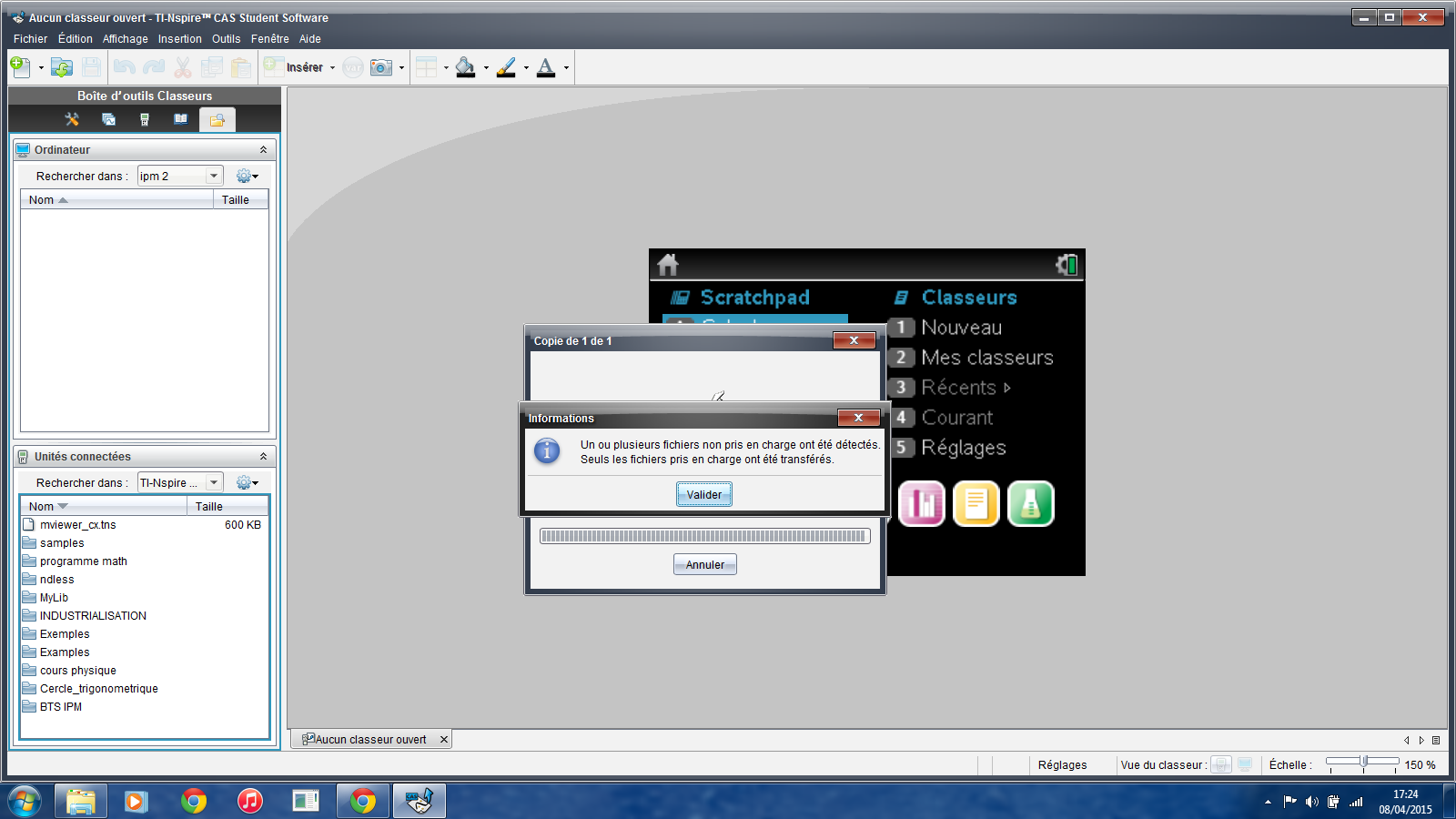Close the Informations dialog
1456x819 pixels.
point(858,418)
